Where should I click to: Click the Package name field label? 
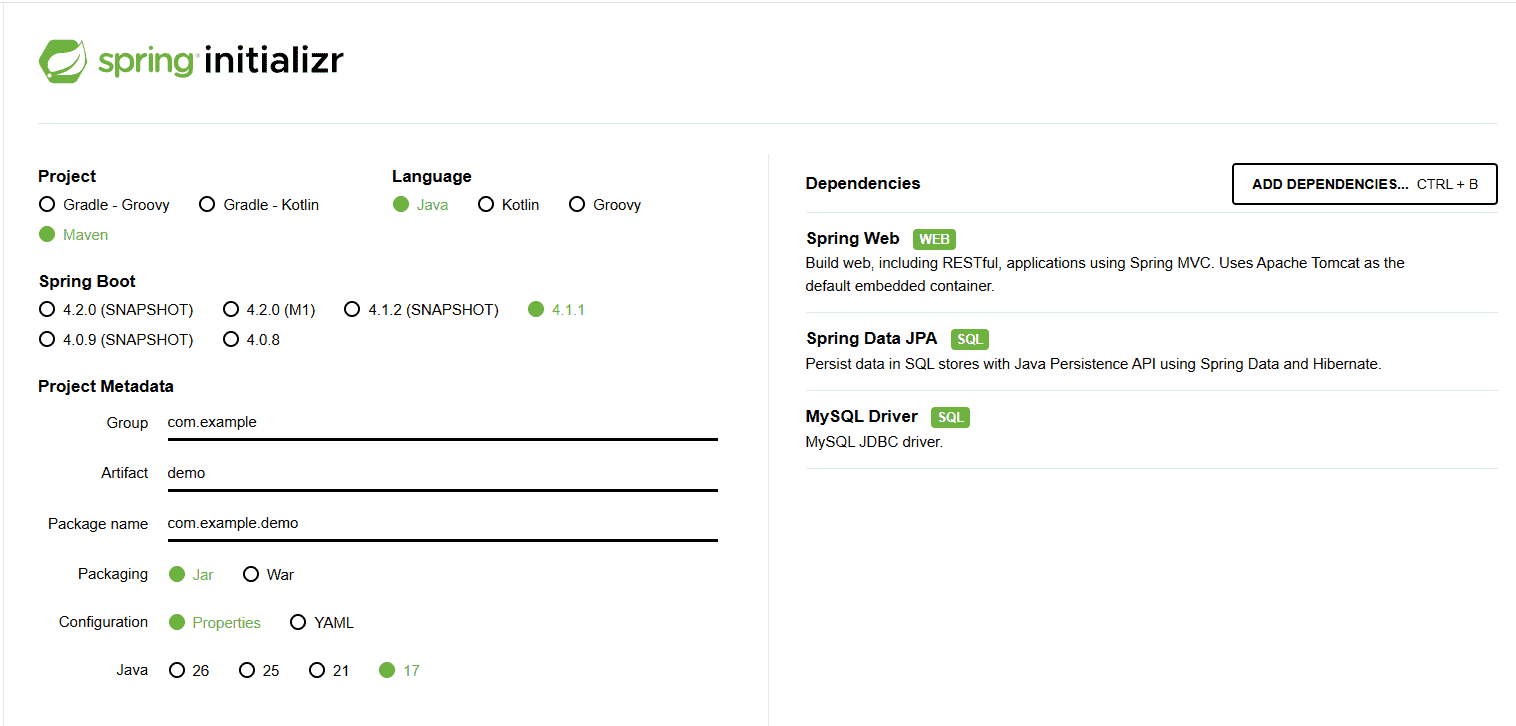pos(98,524)
